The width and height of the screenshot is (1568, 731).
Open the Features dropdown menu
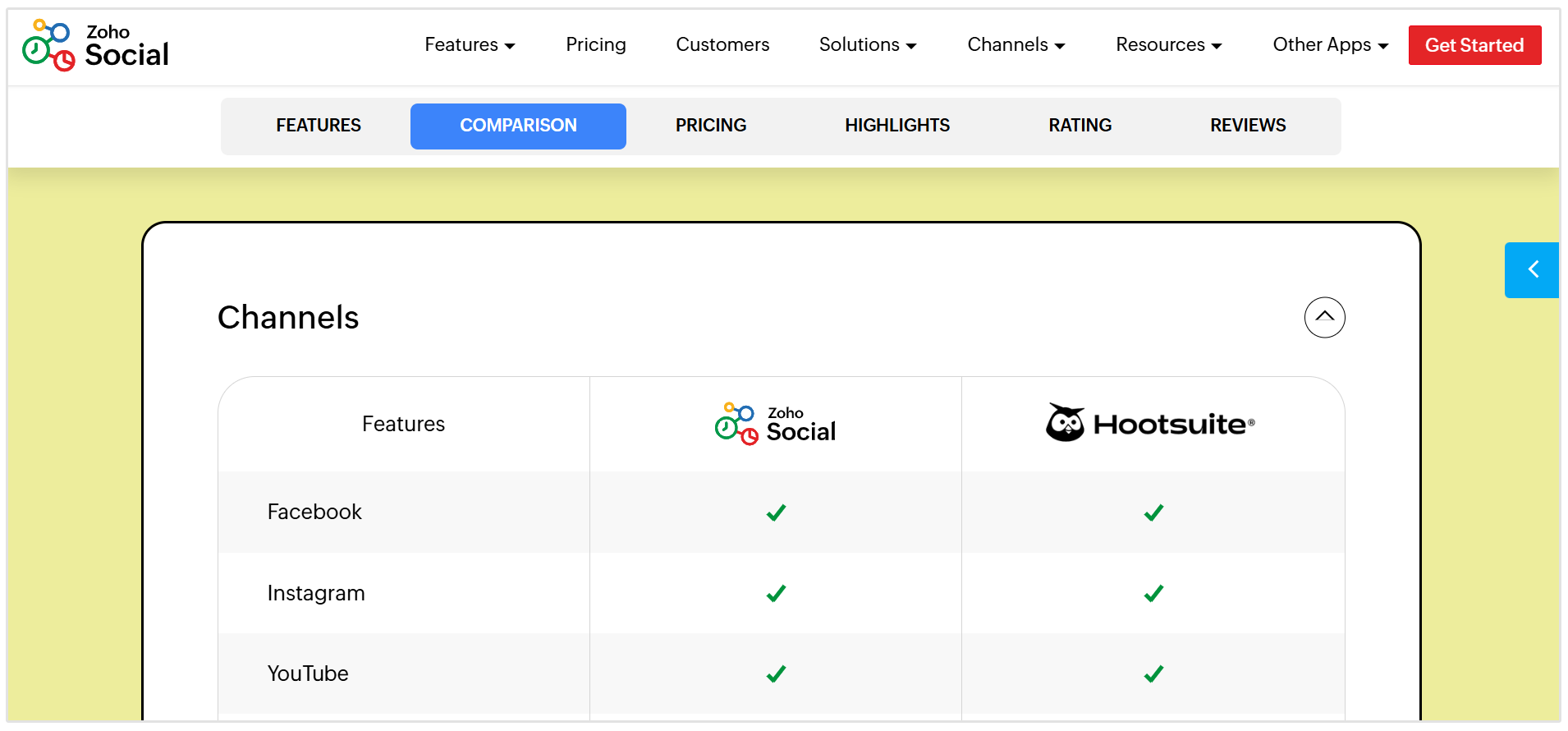tap(470, 44)
